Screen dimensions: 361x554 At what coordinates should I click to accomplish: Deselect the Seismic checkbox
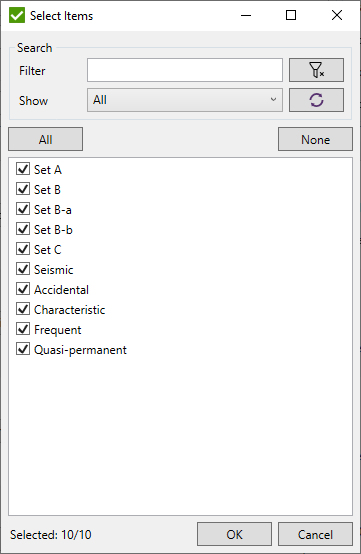(23, 269)
